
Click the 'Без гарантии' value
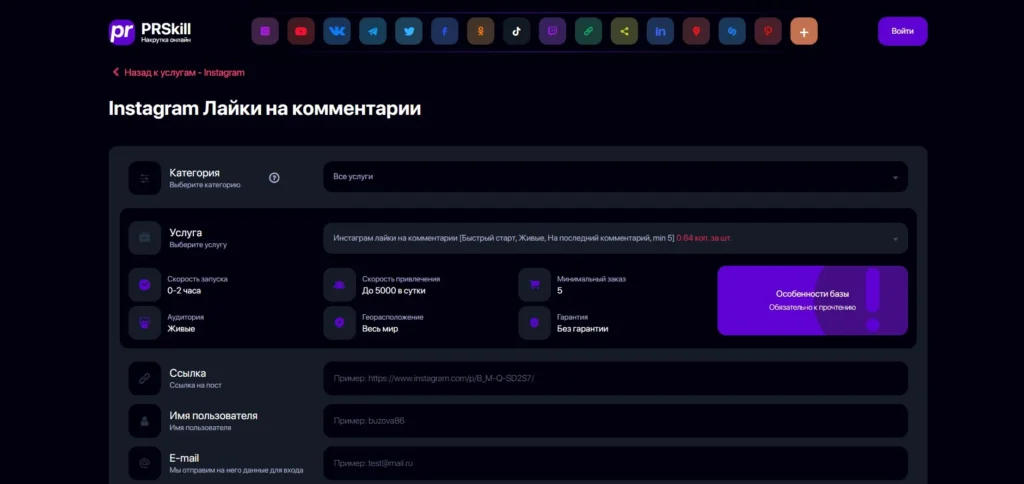click(x=583, y=329)
